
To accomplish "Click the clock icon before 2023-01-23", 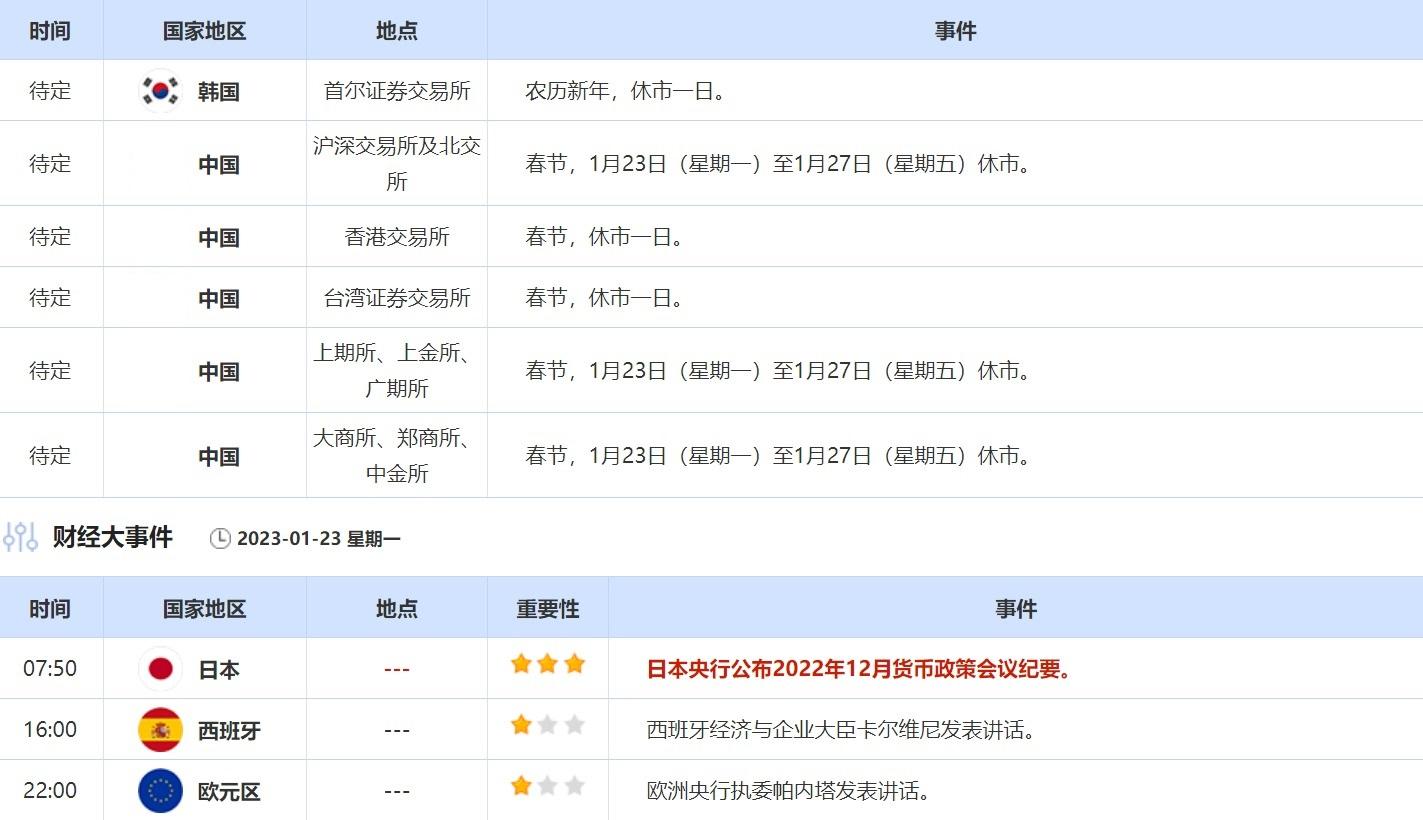I will click(220, 539).
